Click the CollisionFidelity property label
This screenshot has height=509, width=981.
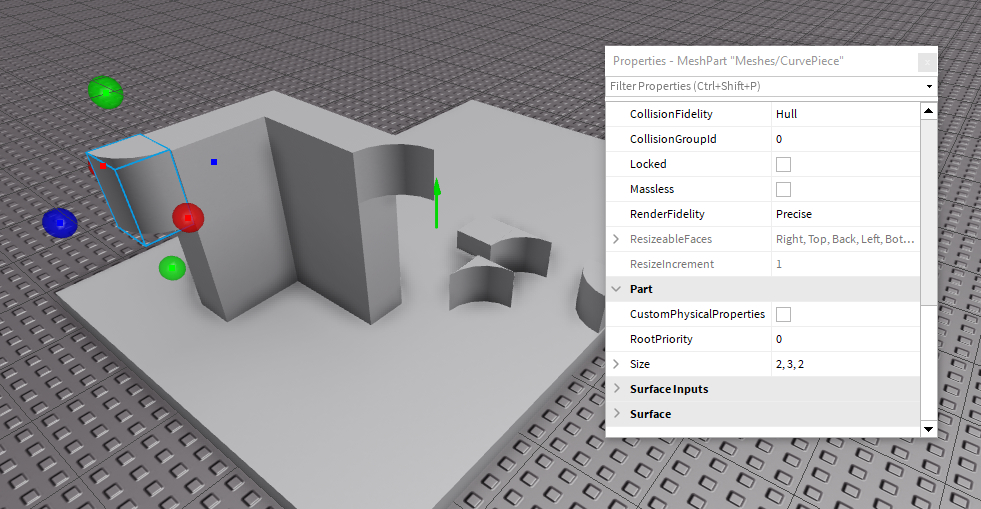tap(671, 114)
